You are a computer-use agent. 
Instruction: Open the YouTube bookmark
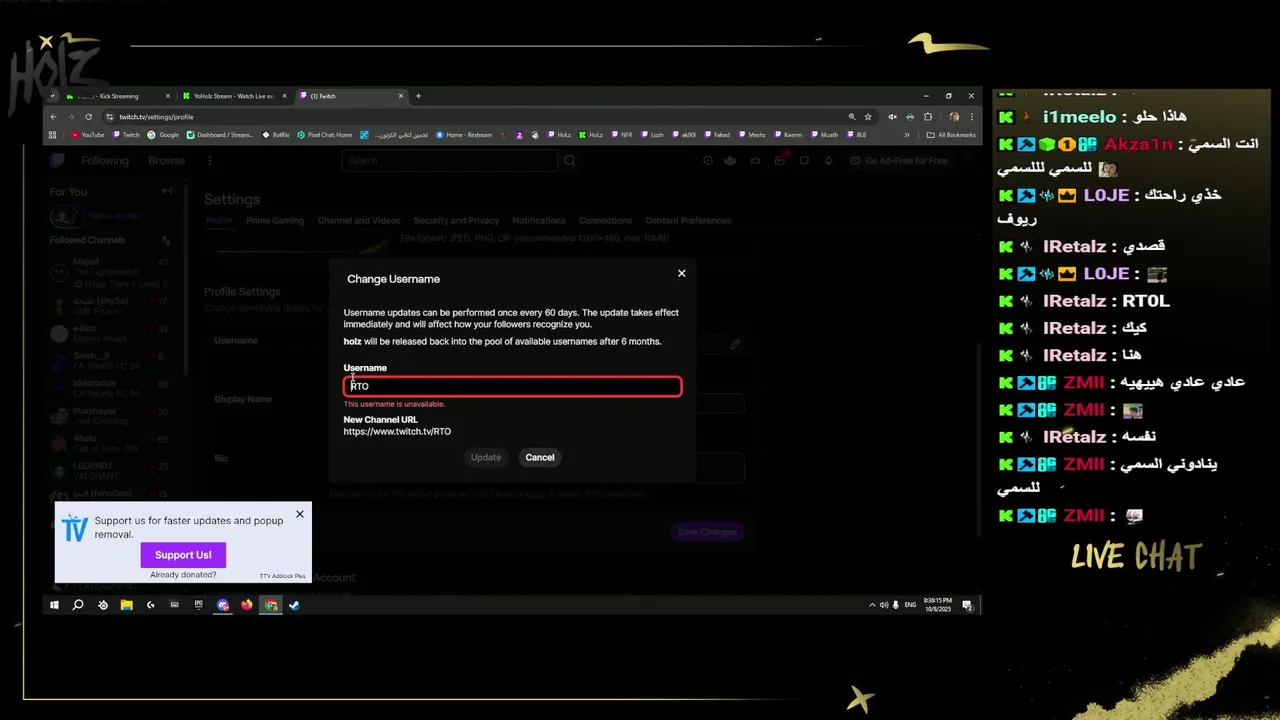click(87, 135)
